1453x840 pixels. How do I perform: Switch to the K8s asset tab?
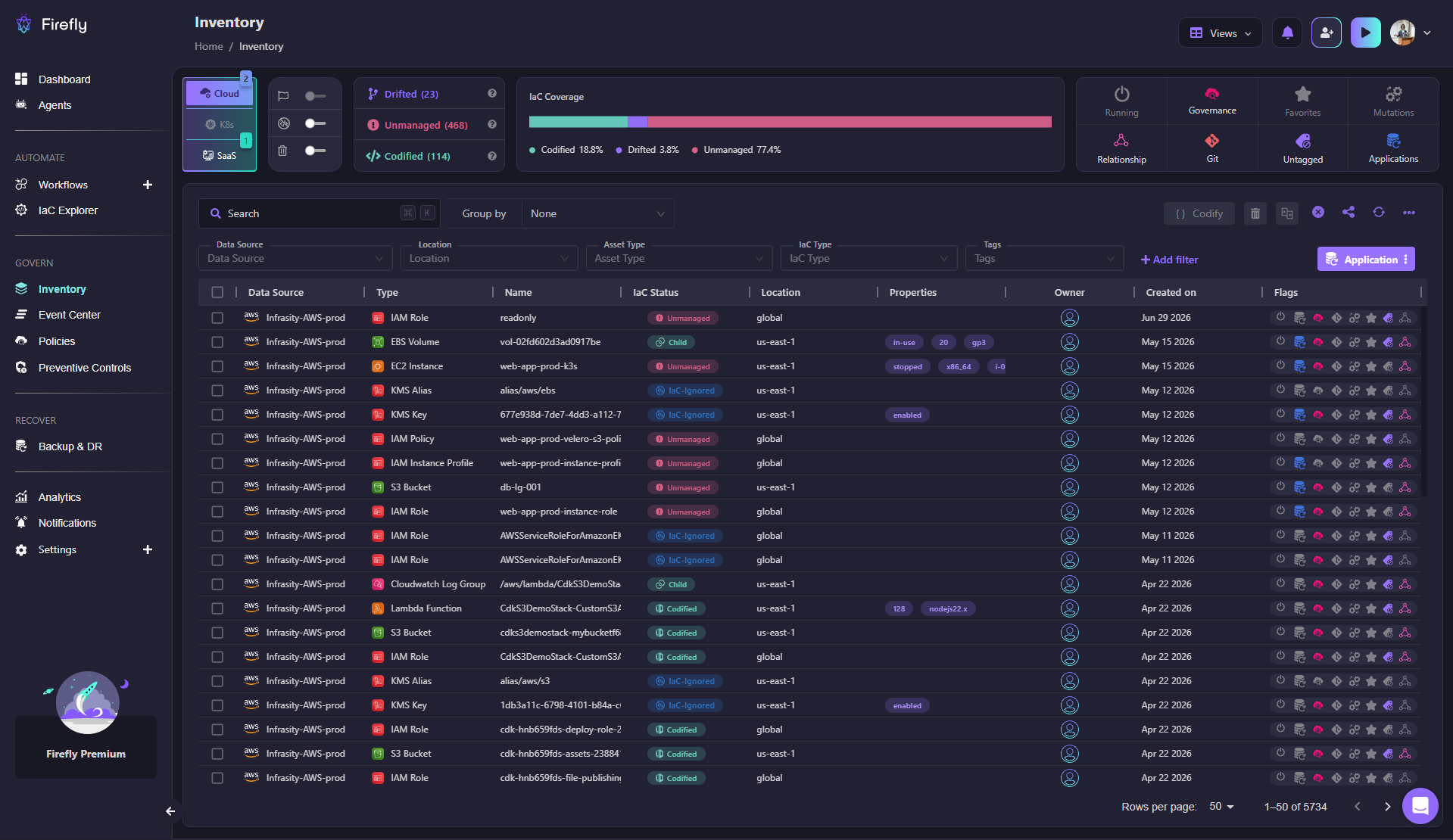click(220, 124)
